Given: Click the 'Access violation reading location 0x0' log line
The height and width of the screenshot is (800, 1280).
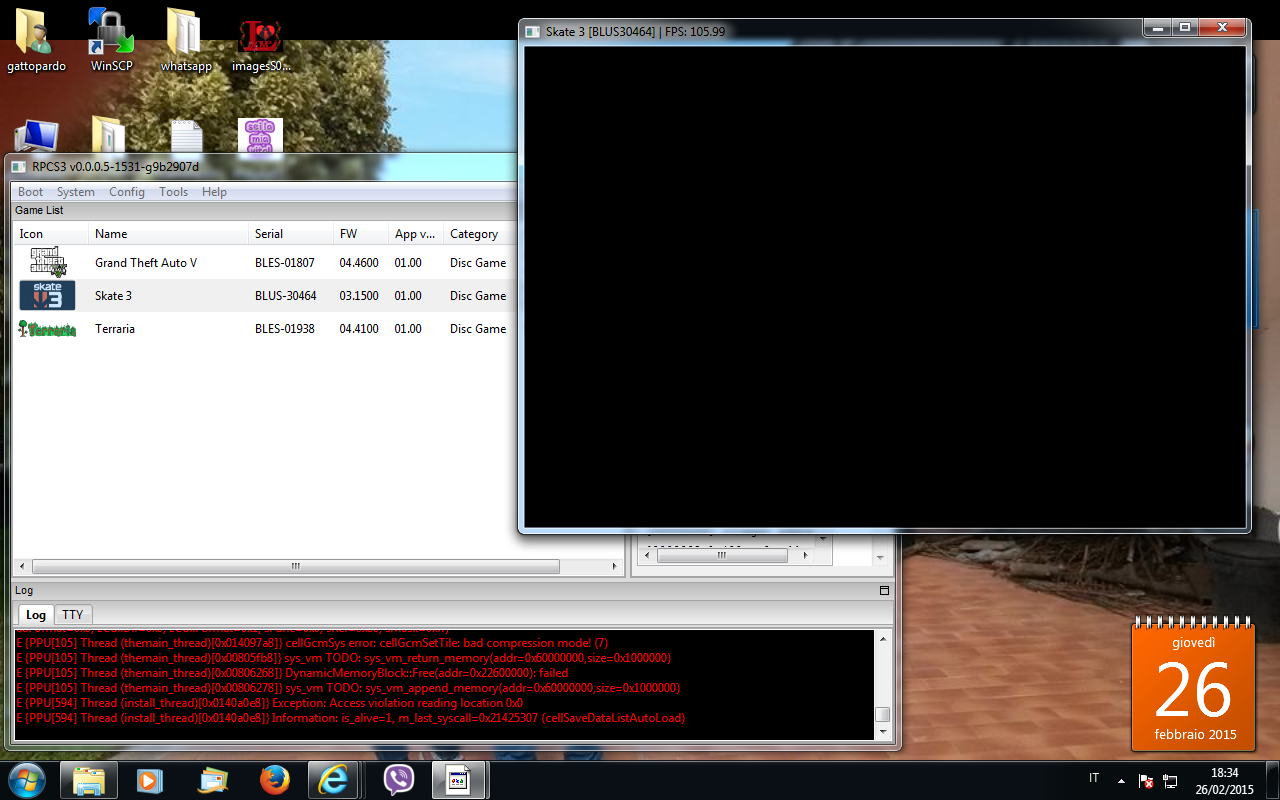Looking at the screenshot, I should (270, 703).
